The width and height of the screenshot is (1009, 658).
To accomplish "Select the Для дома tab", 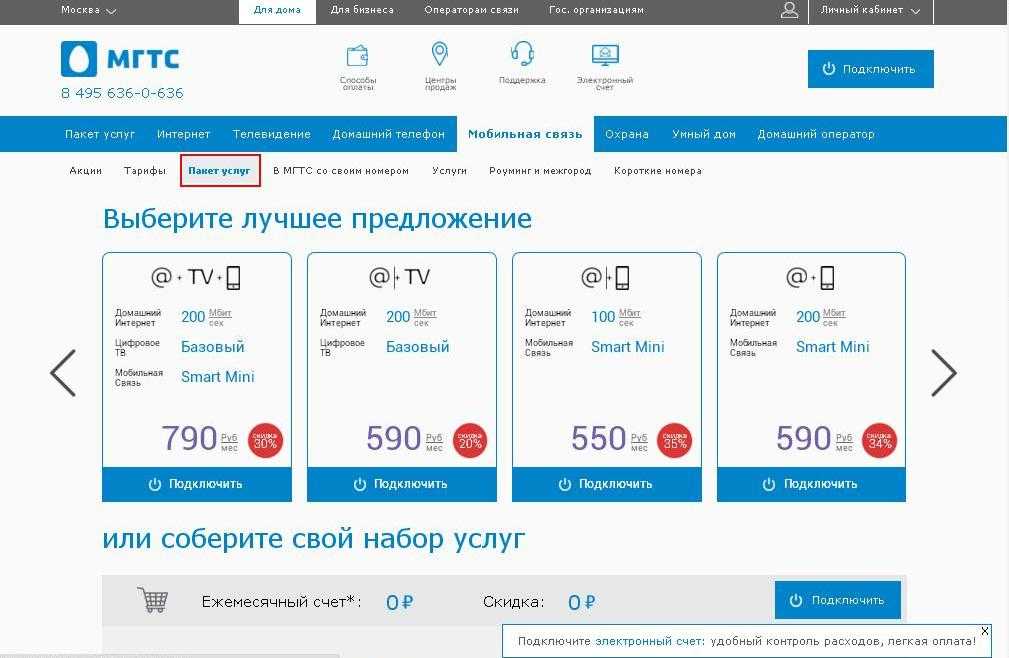I will (x=277, y=11).
